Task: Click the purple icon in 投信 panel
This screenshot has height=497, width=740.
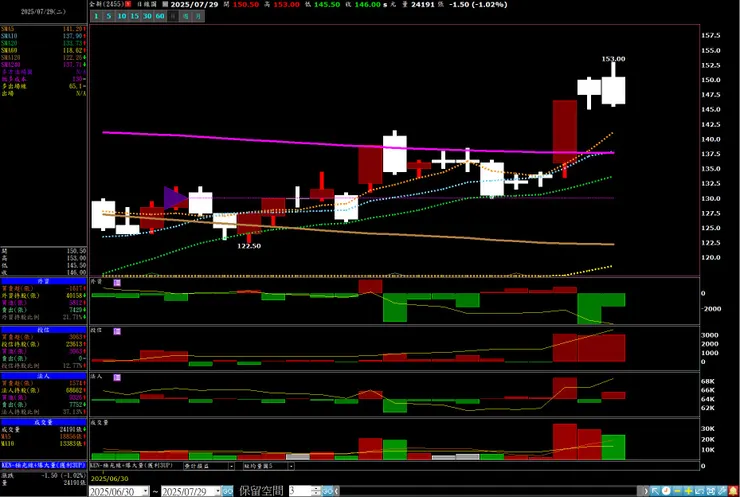Action: (x=117, y=331)
